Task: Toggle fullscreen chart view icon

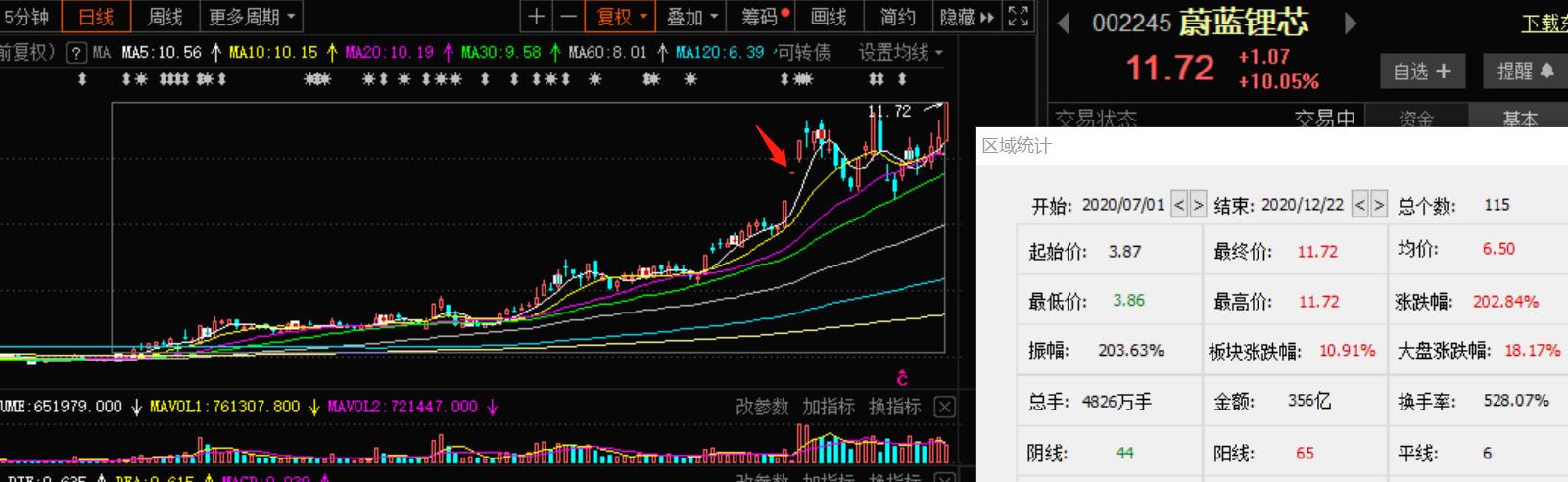Action: click(x=1019, y=17)
